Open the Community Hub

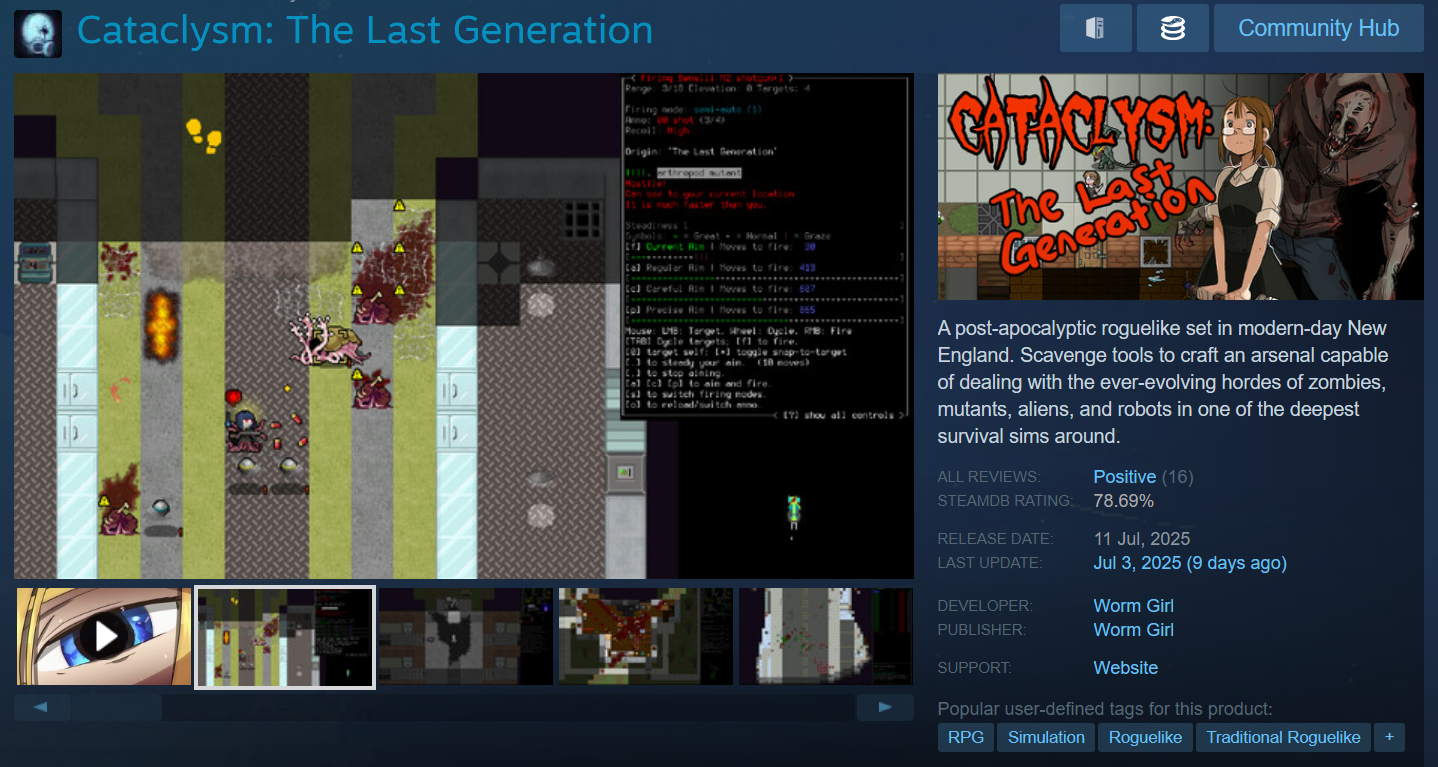click(1318, 28)
